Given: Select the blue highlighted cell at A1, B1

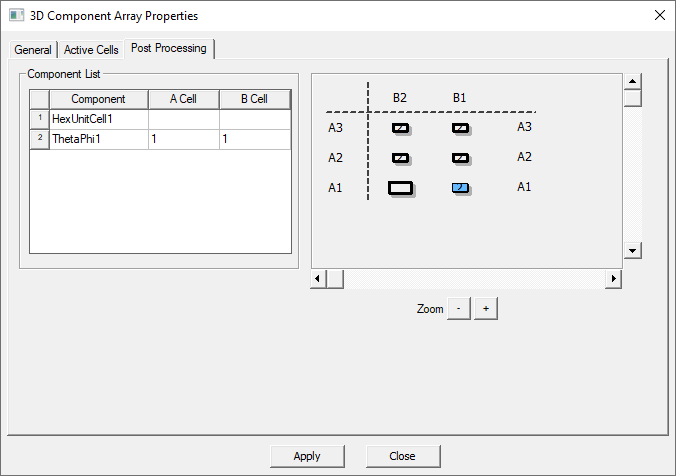Looking at the screenshot, I should [460, 188].
